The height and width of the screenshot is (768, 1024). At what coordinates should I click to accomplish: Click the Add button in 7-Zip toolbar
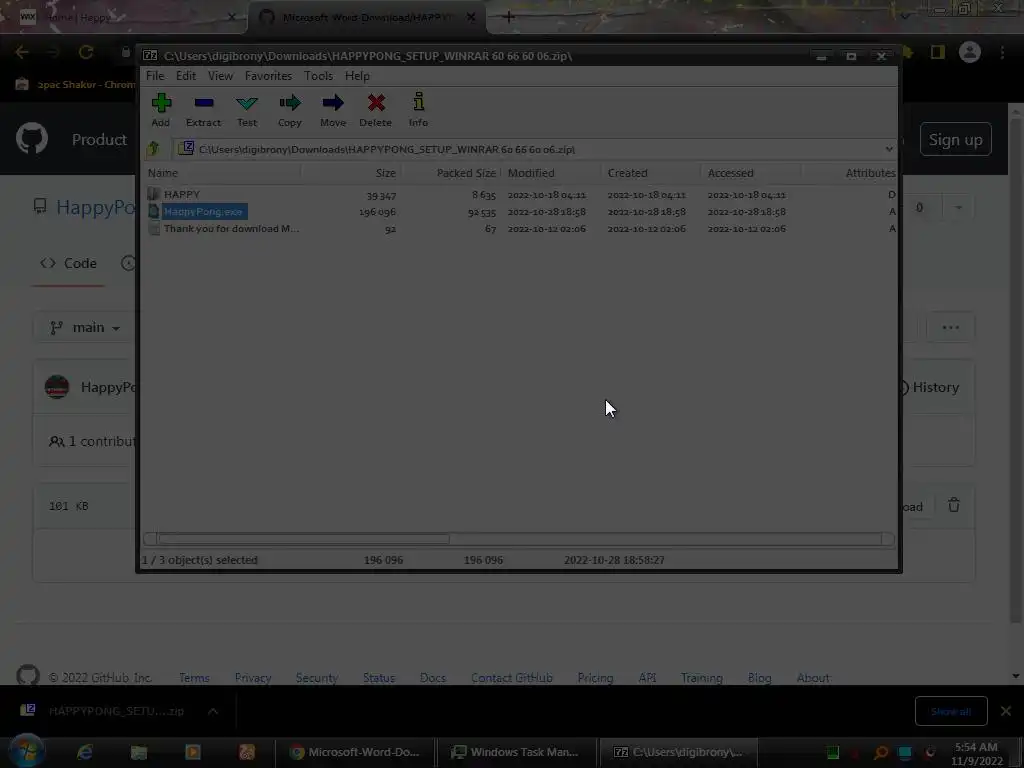coord(161,110)
